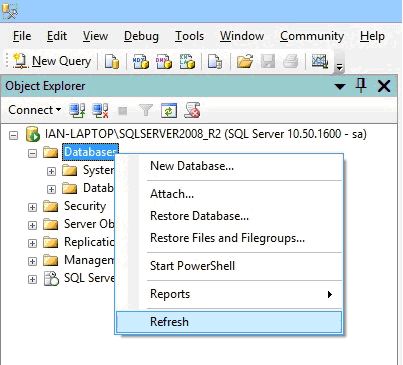Click the server database icon next to IAN-LAPTOP

(x=33, y=134)
